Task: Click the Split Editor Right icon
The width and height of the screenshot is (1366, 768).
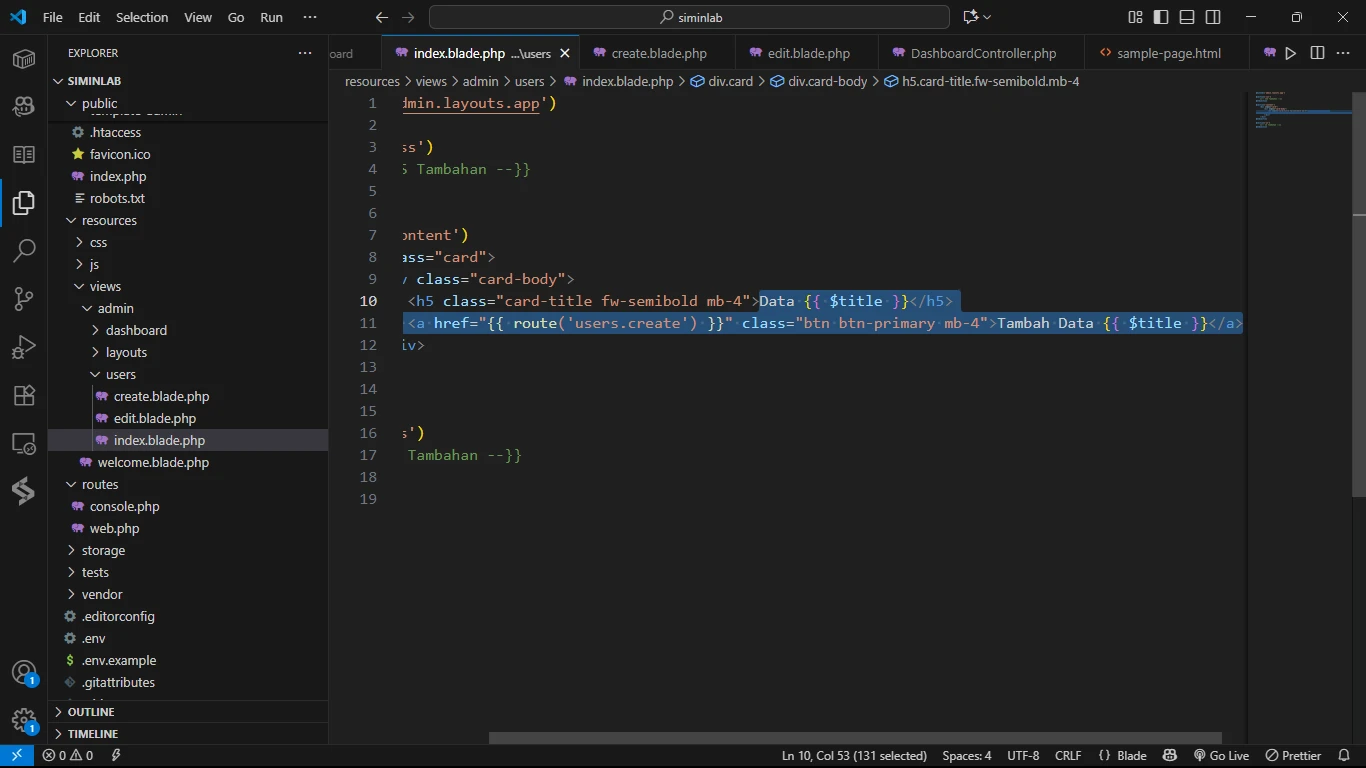Action: [x=1317, y=53]
